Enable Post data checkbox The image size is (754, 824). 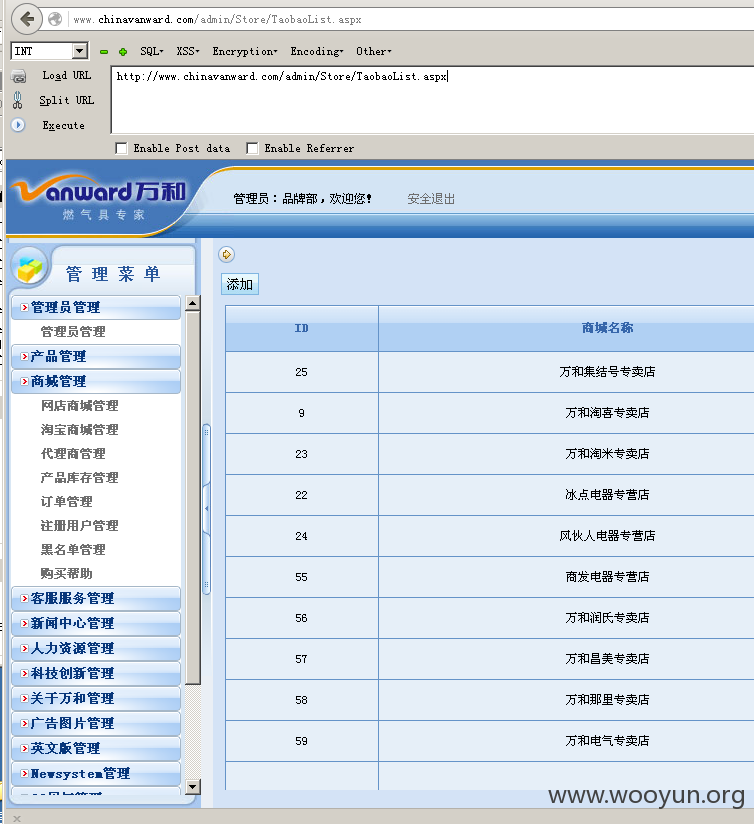(121, 148)
